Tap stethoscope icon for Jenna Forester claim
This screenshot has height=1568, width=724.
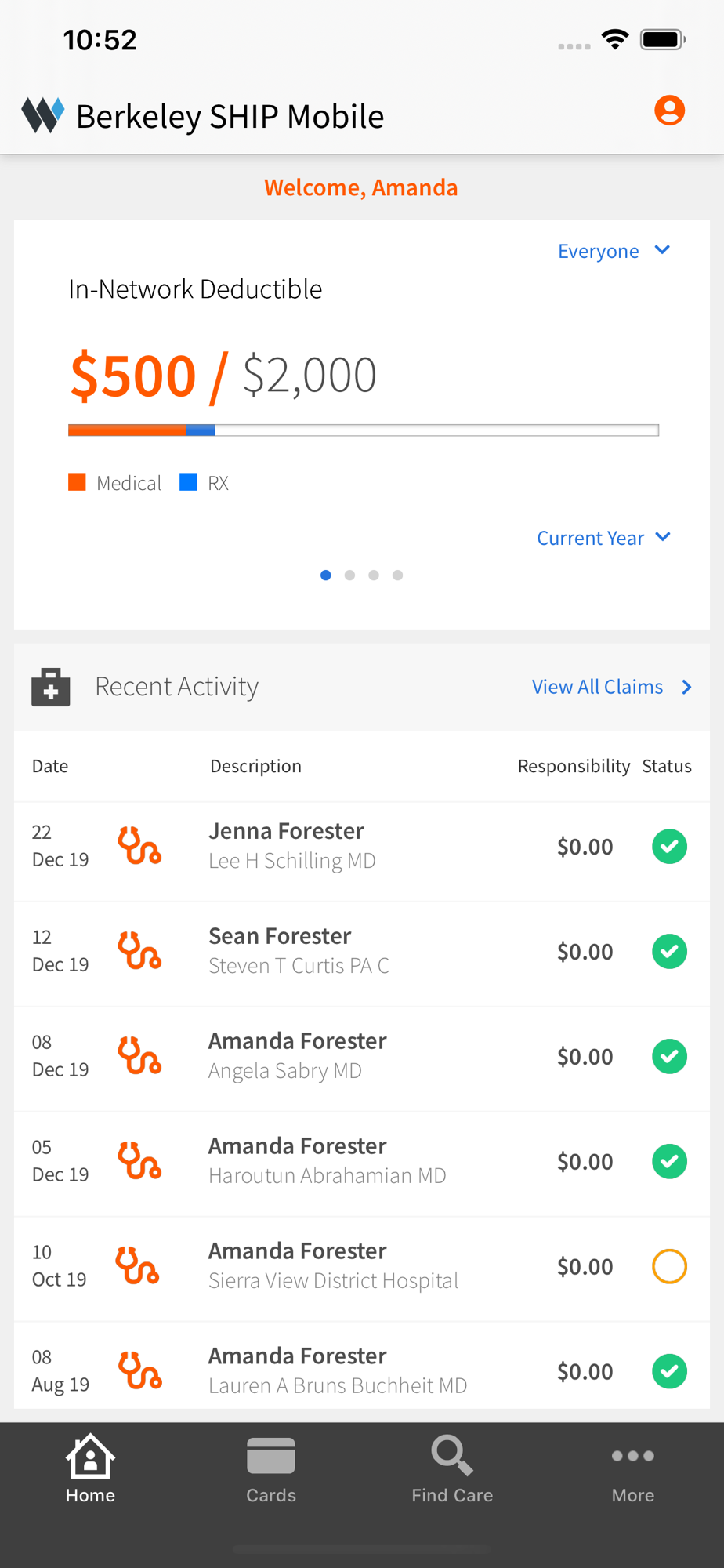tap(139, 846)
